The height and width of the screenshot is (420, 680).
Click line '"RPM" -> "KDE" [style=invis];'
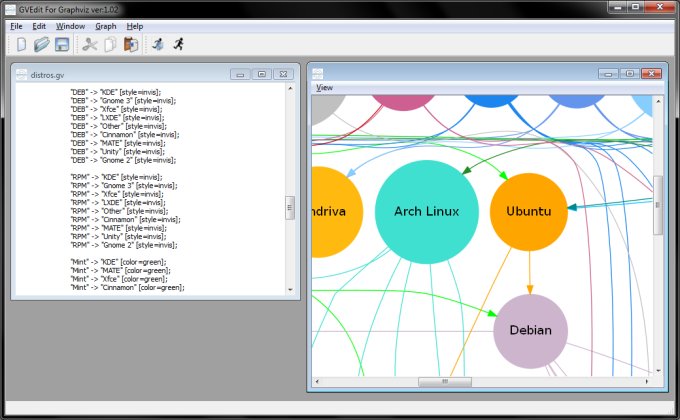(x=116, y=177)
